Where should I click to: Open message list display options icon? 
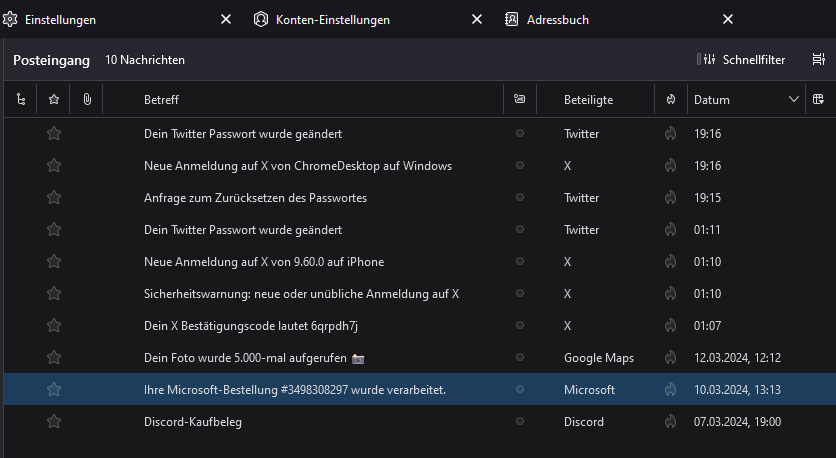pyautogui.click(x=818, y=60)
